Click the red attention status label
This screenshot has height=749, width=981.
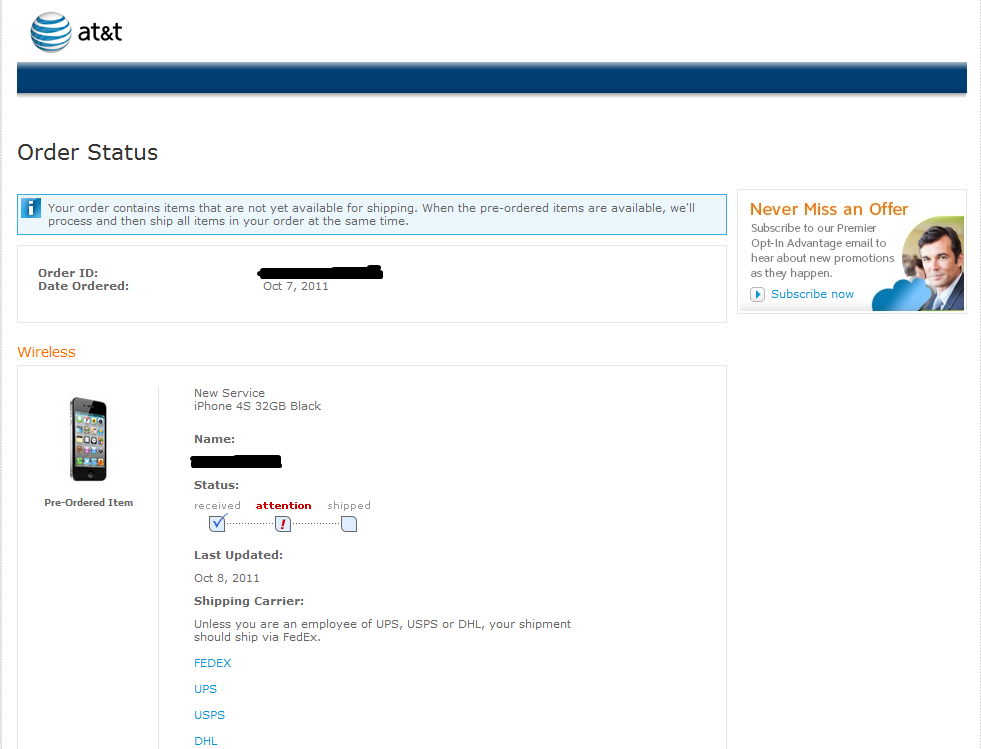pyautogui.click(x=283, y=506)
